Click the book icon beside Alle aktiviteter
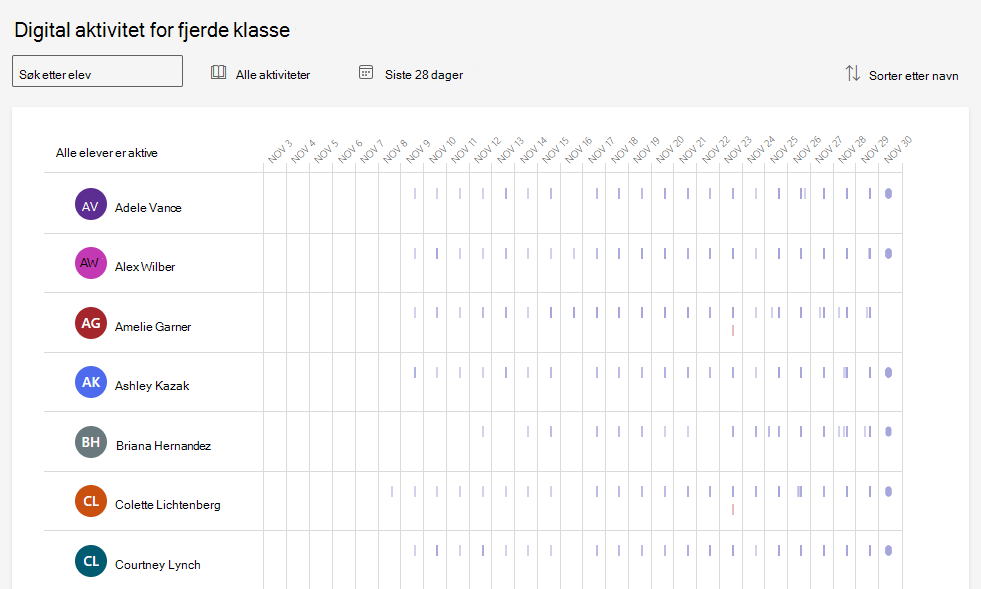This screenshot has width=981, height=589. [218, 72]
